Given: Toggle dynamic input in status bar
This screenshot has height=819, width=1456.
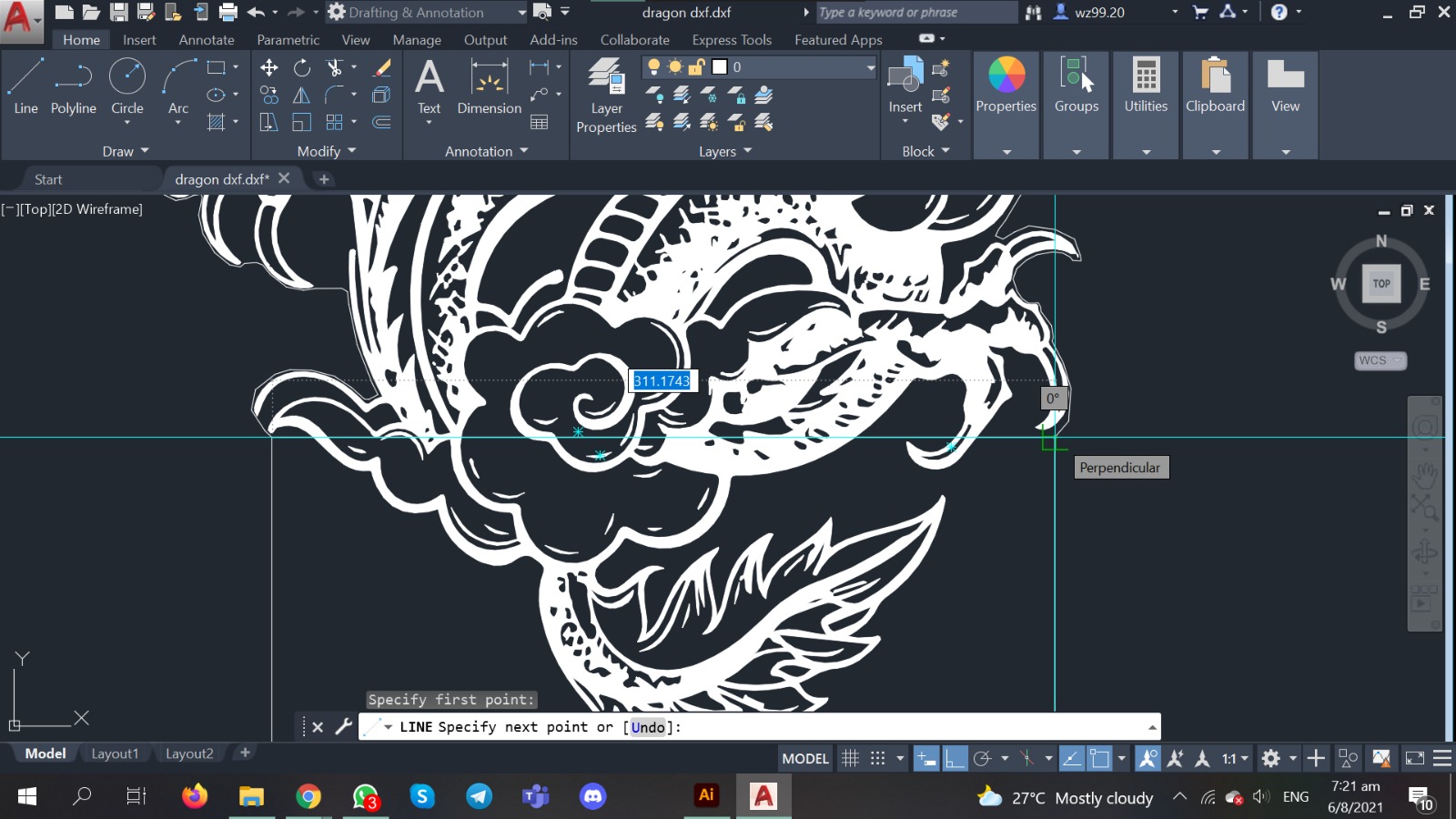Looking at the screenshot, I should click(x=926, y=758).
